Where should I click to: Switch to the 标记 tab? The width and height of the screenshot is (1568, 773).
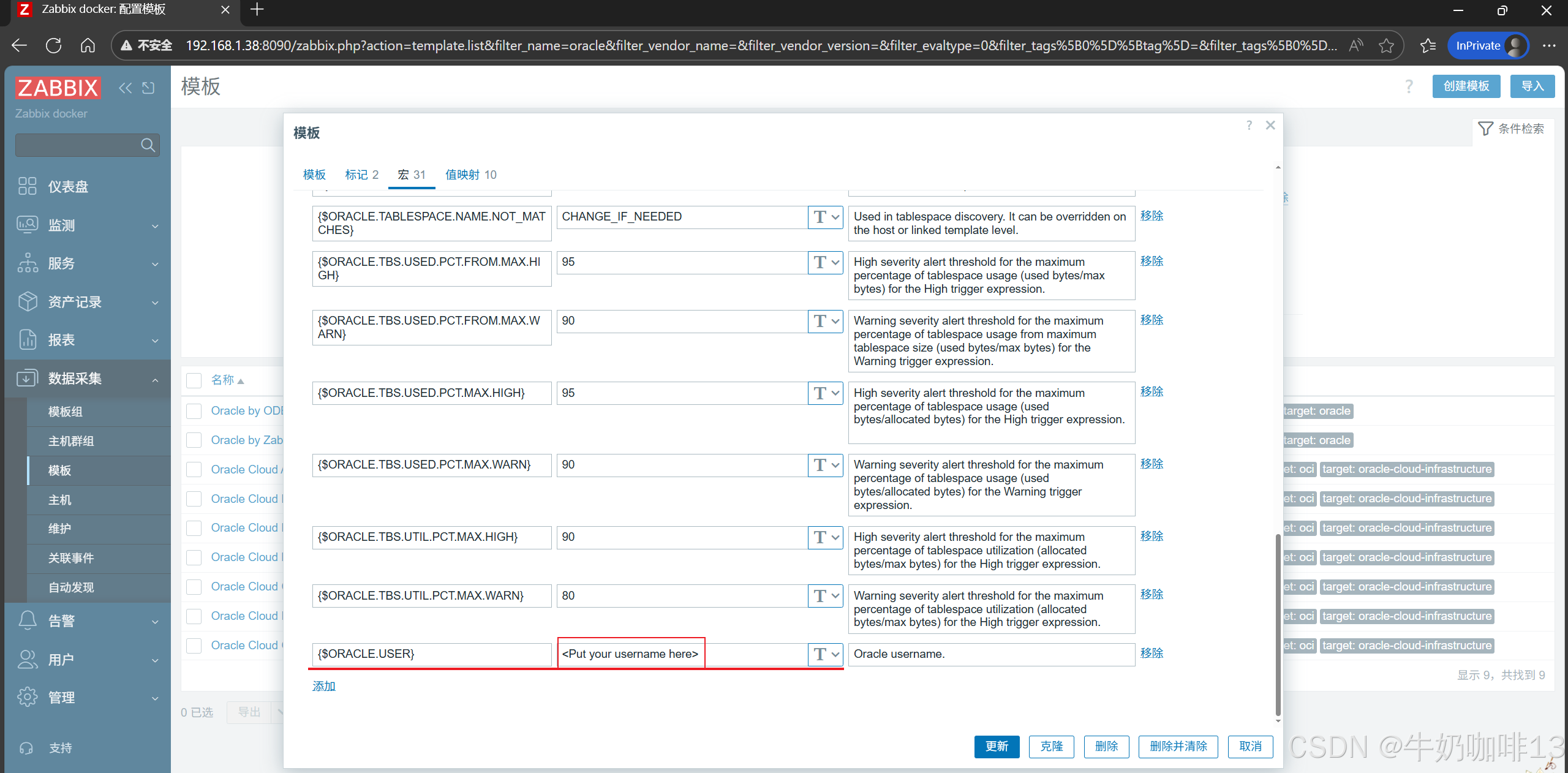pyautogui.click(x=361, y=175)
